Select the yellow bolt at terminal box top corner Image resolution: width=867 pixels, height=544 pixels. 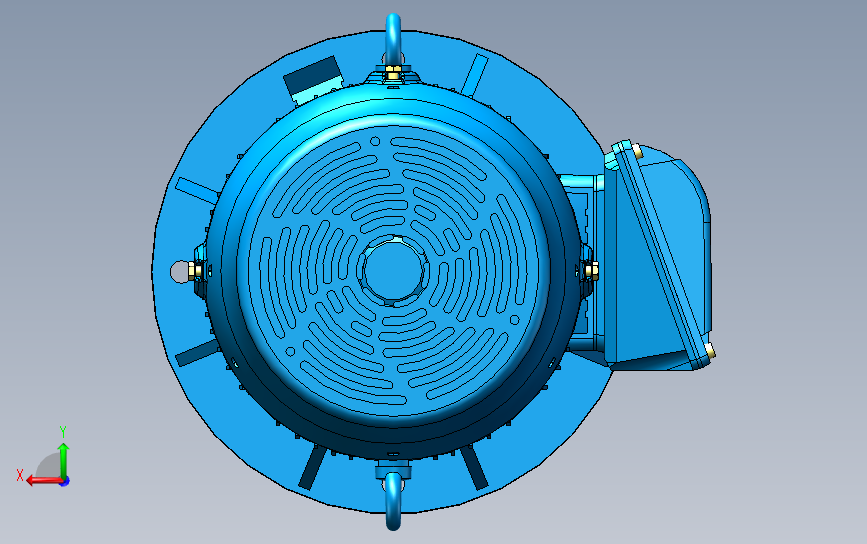[637, 151]
